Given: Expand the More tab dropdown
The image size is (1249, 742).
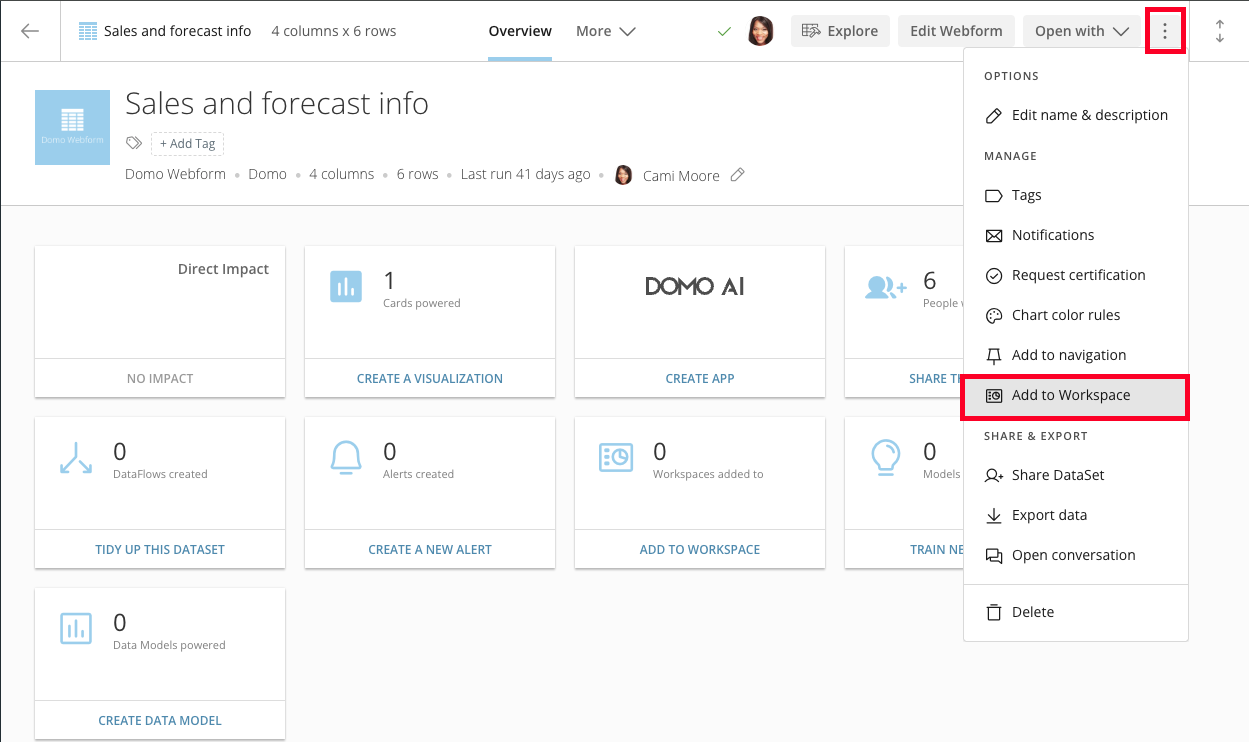Looking at the screenshot, I should 606,31.
